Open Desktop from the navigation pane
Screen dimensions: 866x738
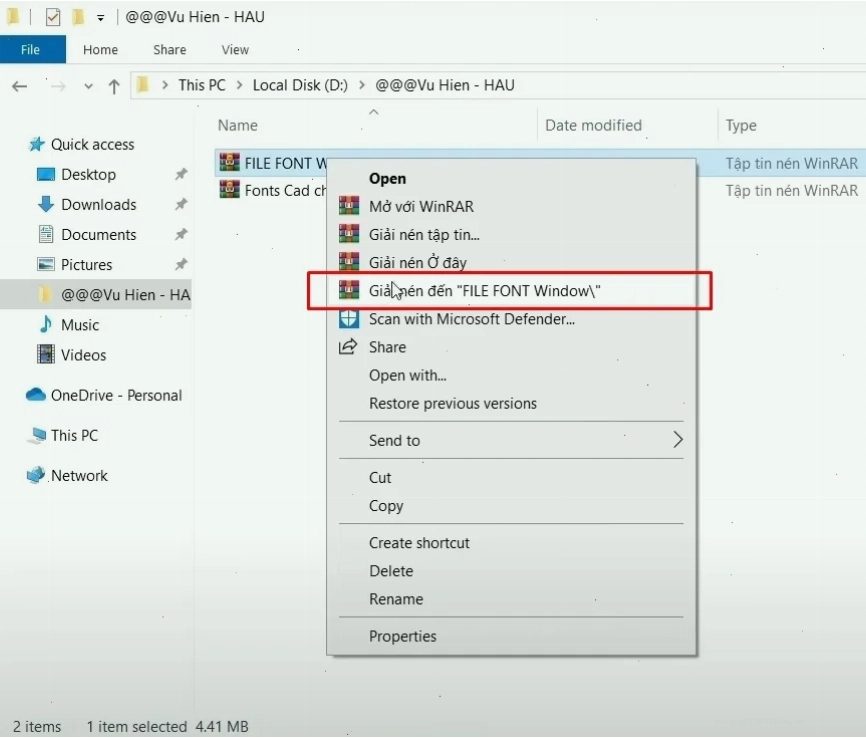[x=88, y=175]
